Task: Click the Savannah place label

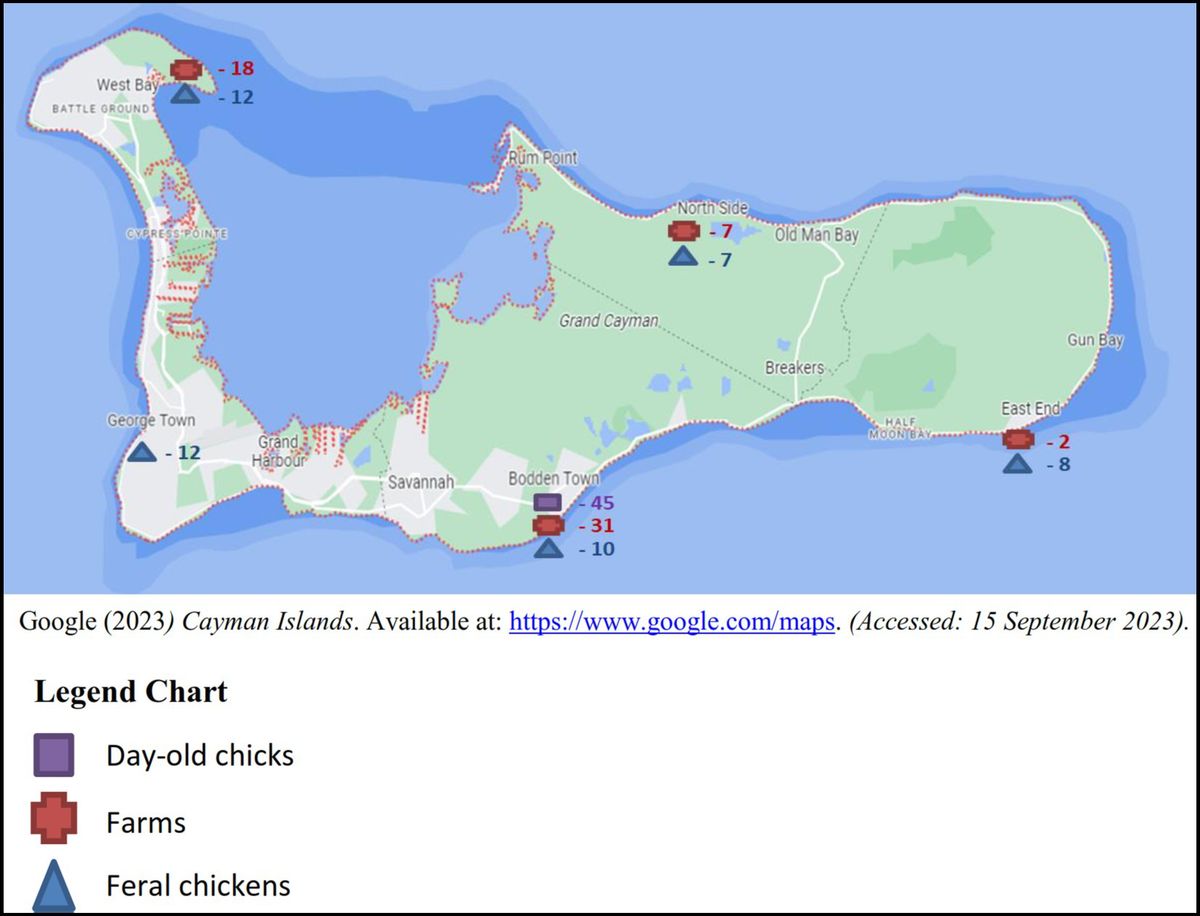Action: (422, 482)
